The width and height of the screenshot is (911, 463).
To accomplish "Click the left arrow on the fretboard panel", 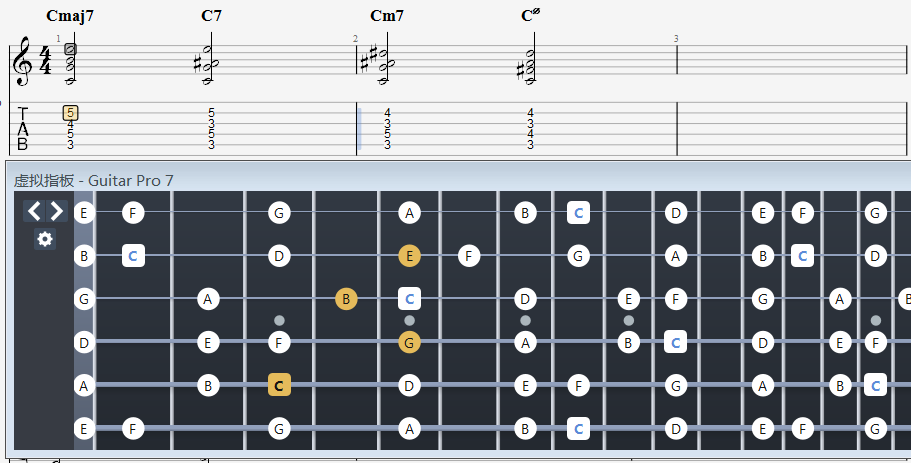I will tap(34, 211).
